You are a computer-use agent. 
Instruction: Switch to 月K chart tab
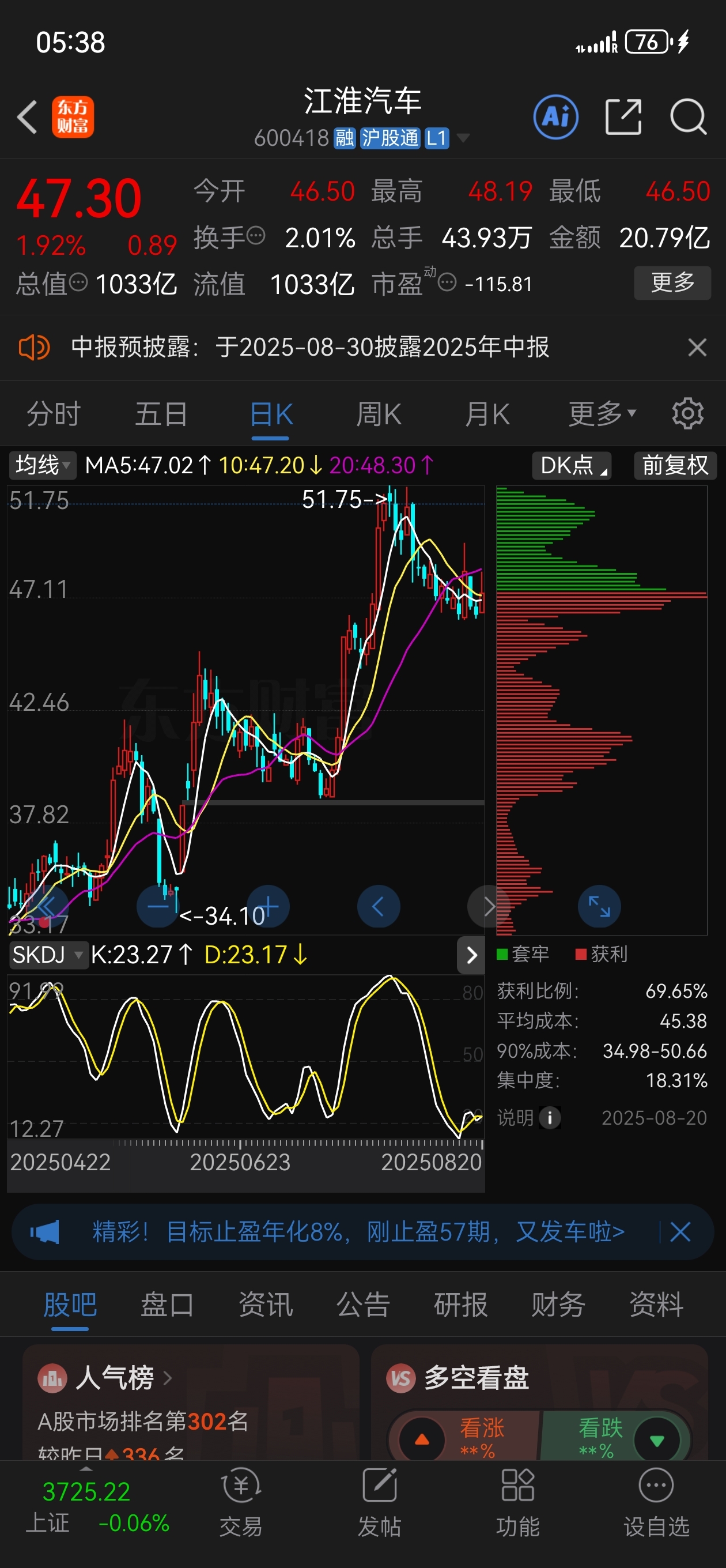[487, 414]
